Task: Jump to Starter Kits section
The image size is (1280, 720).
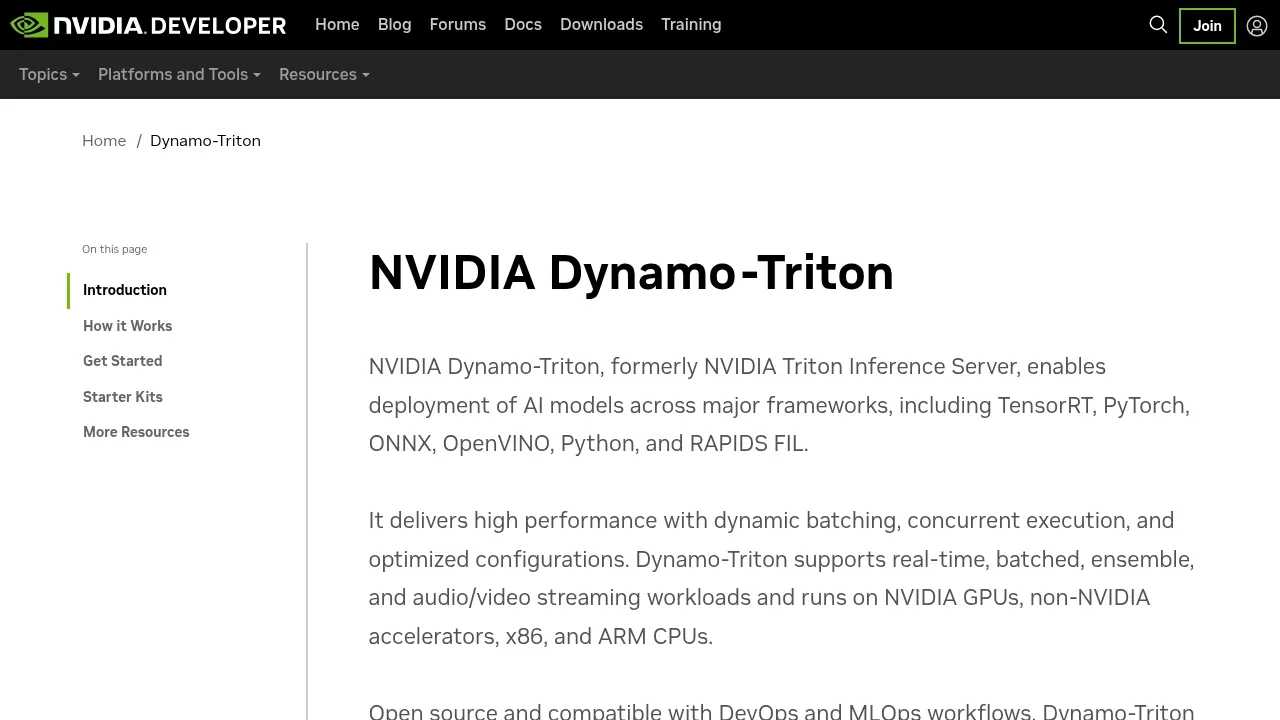Action: coord(122,397)
